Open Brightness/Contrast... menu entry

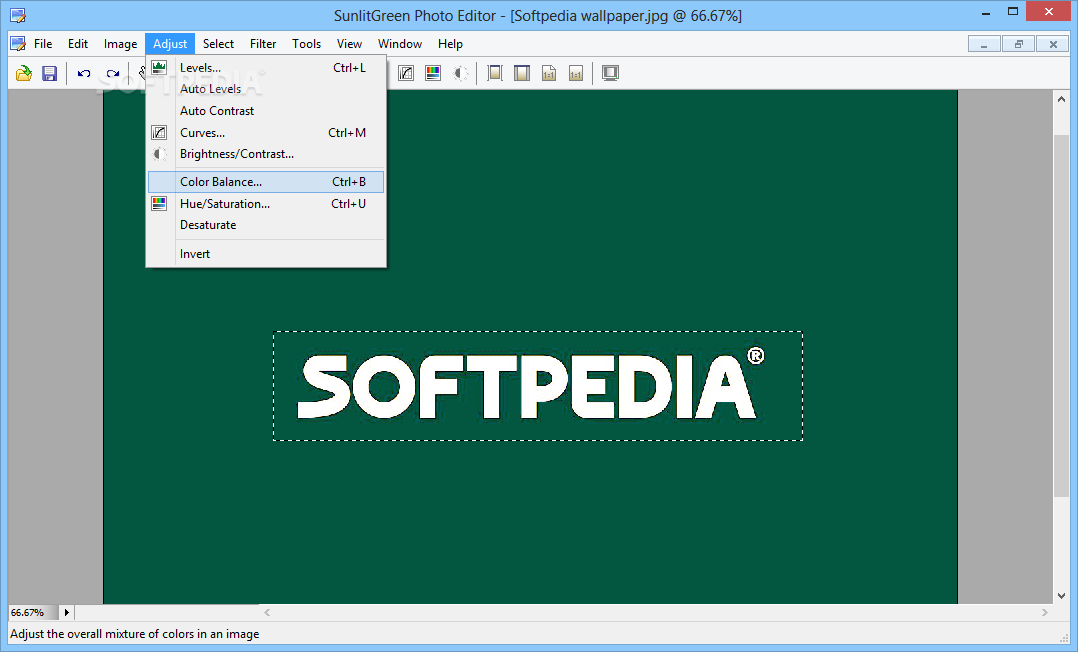(266, 154)
